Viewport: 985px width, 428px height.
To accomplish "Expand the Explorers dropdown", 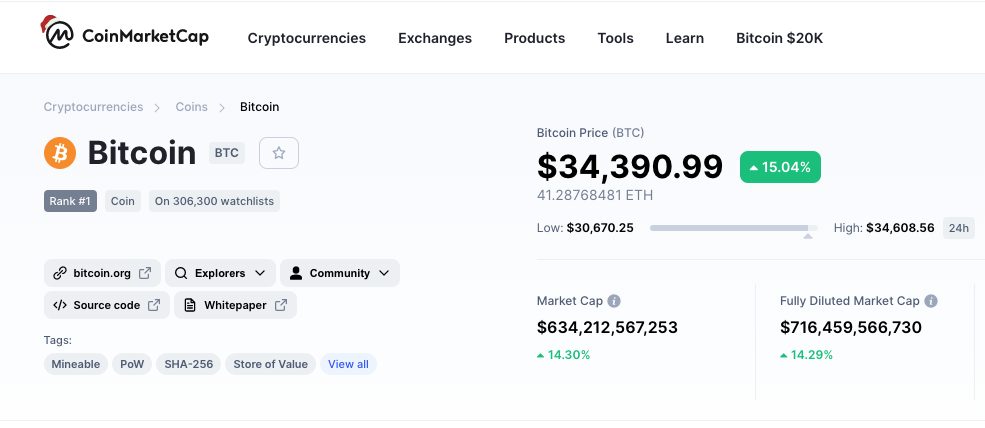I will pos(220,273).
